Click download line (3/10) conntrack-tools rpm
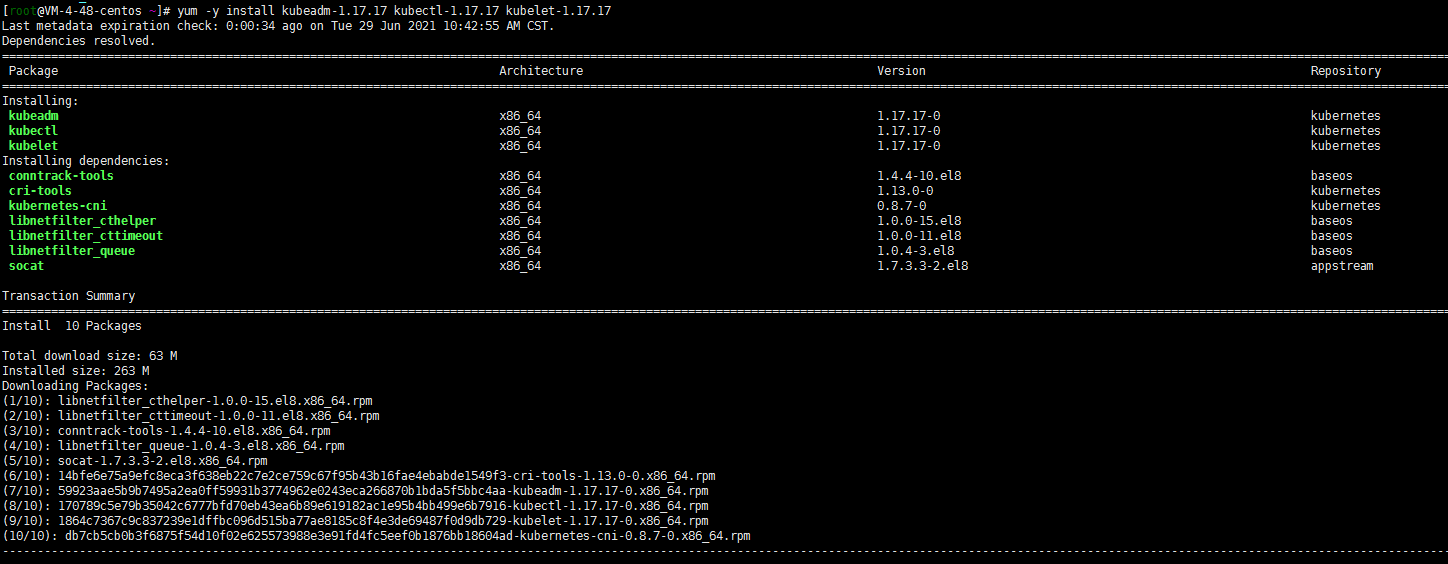Screen dimensions: 1448x564 pyautogui.click(x=166, y=431)
